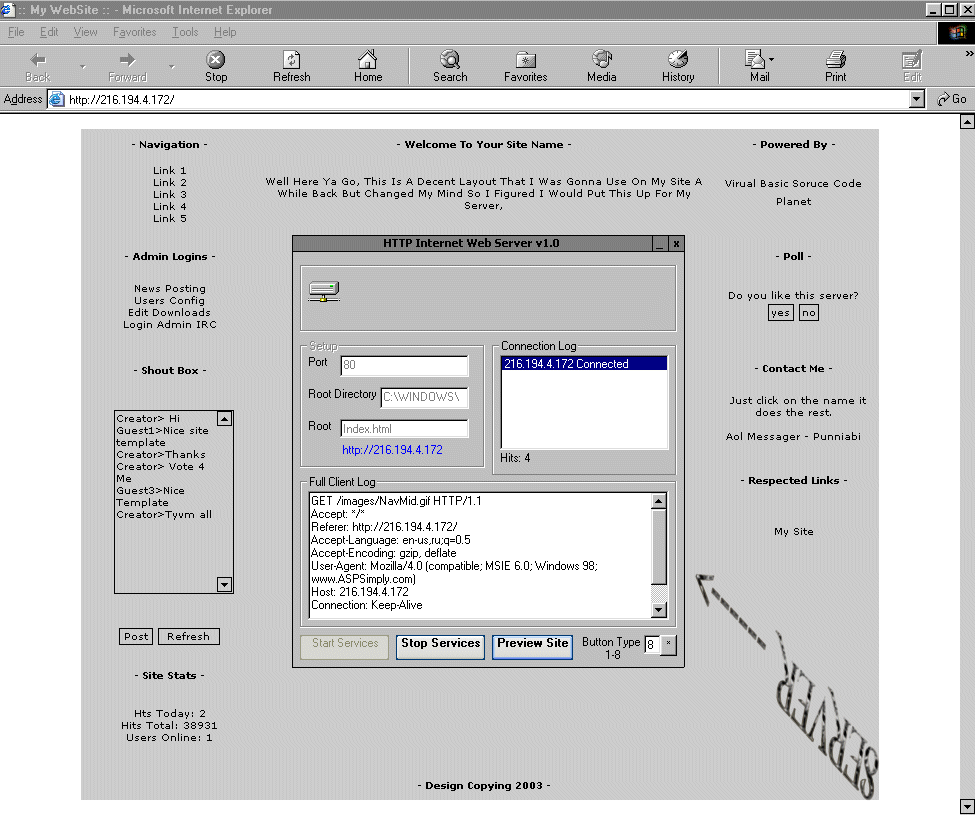Select the 216.194.4.172 Connected log entry
Screen dimensions: 975x815
[x=583, y=364]
